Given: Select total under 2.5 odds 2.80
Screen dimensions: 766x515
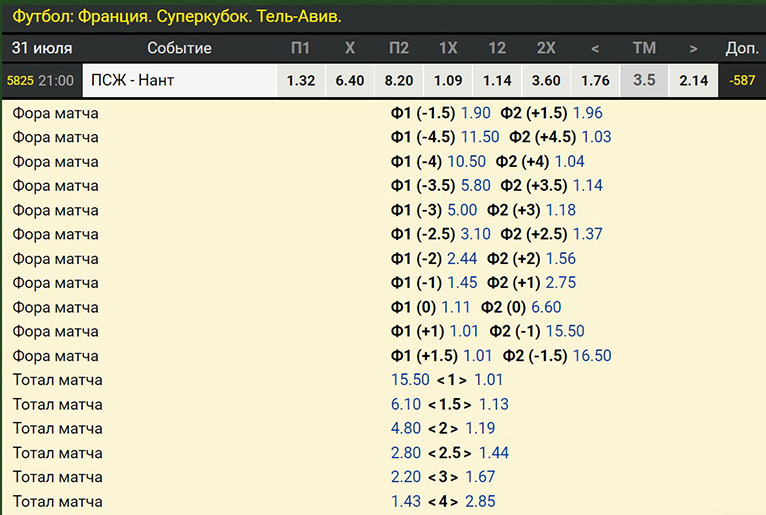Looking at the screenshot, I should click(405, 453).
